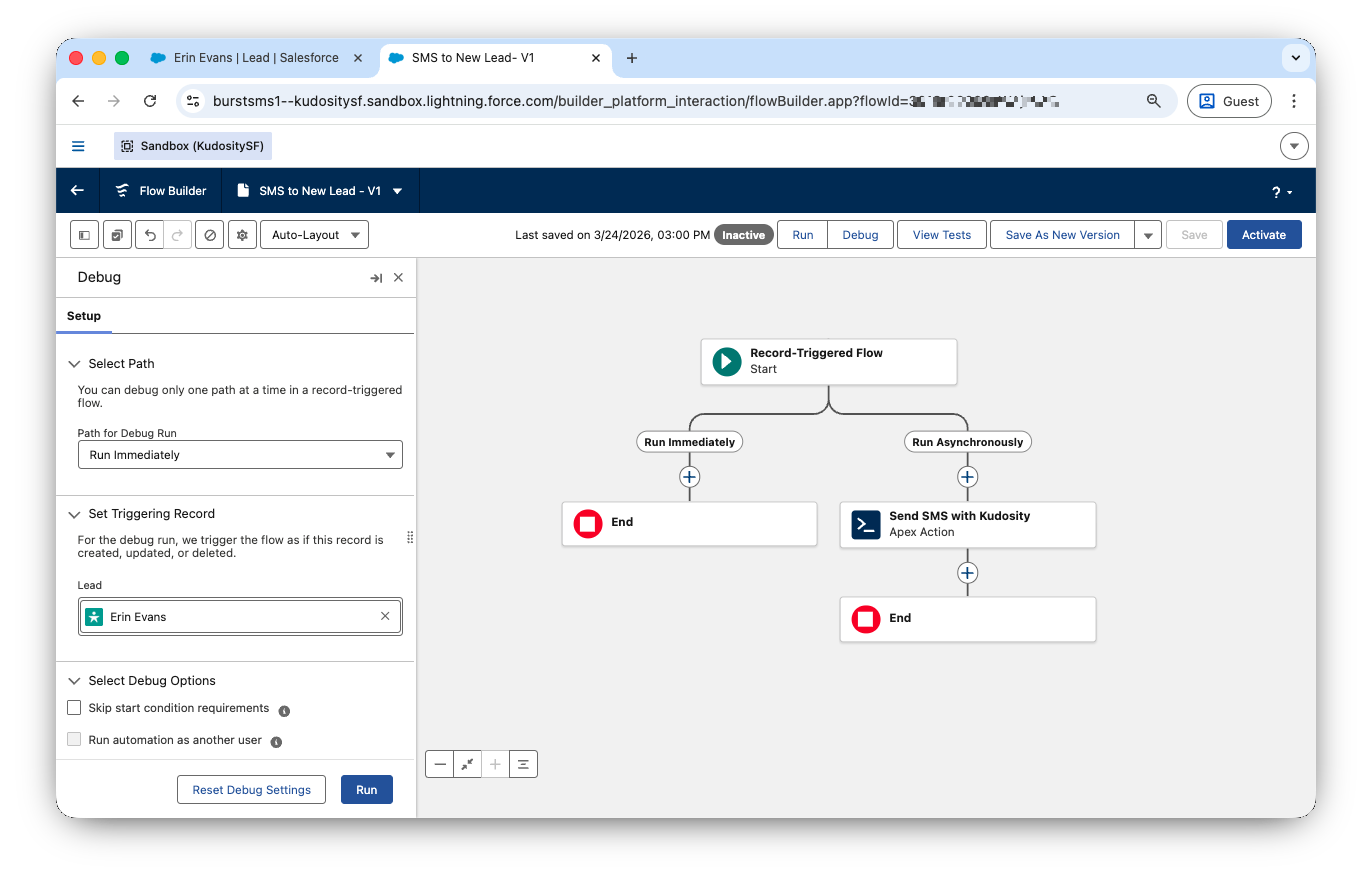Select the Setup tab in Debug panel
This screenshot has width=1372, height=892.
84,316
